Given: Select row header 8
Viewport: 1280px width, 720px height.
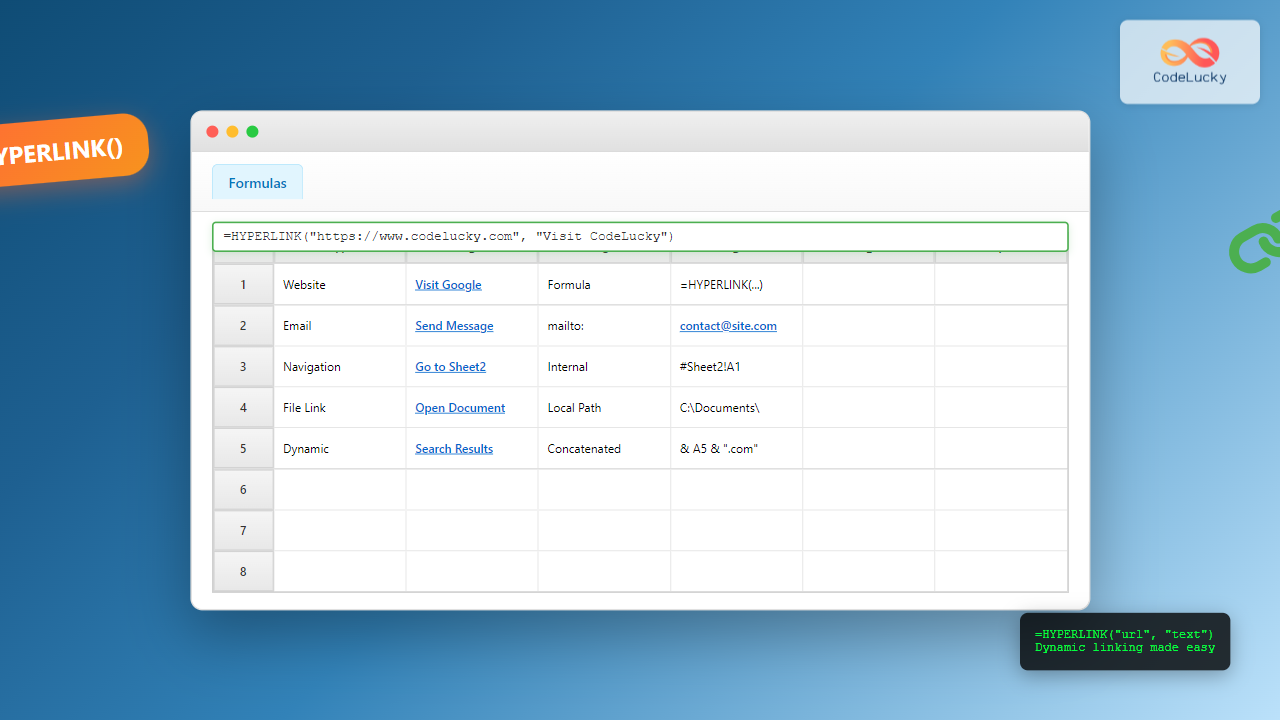Looking at the screenshot, I should [x=243, y=572].
